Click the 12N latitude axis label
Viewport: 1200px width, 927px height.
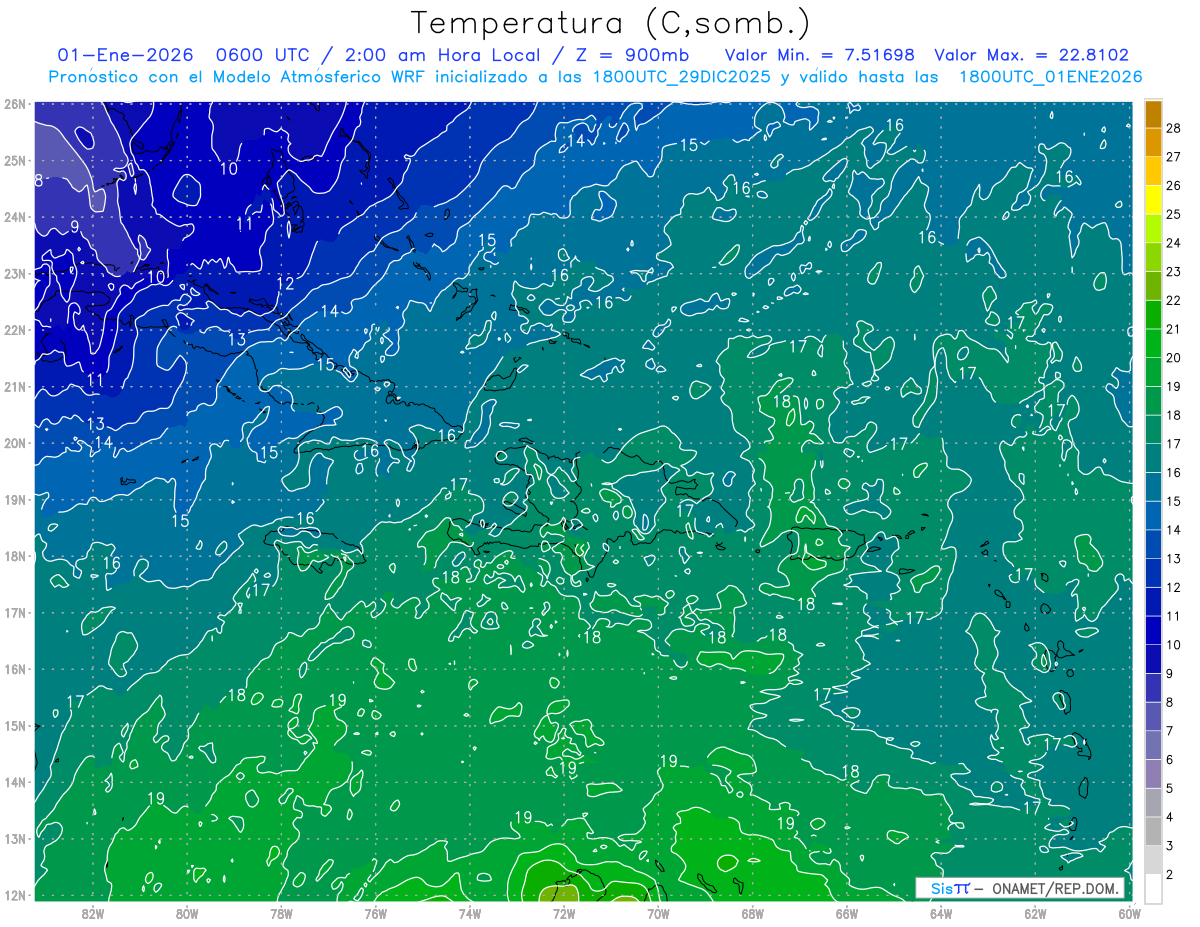pyautogui.click(x=15, y=895)
